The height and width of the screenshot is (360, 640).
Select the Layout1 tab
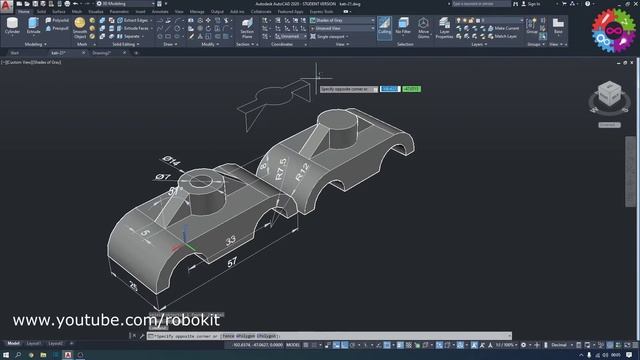[x=33, y=343]
